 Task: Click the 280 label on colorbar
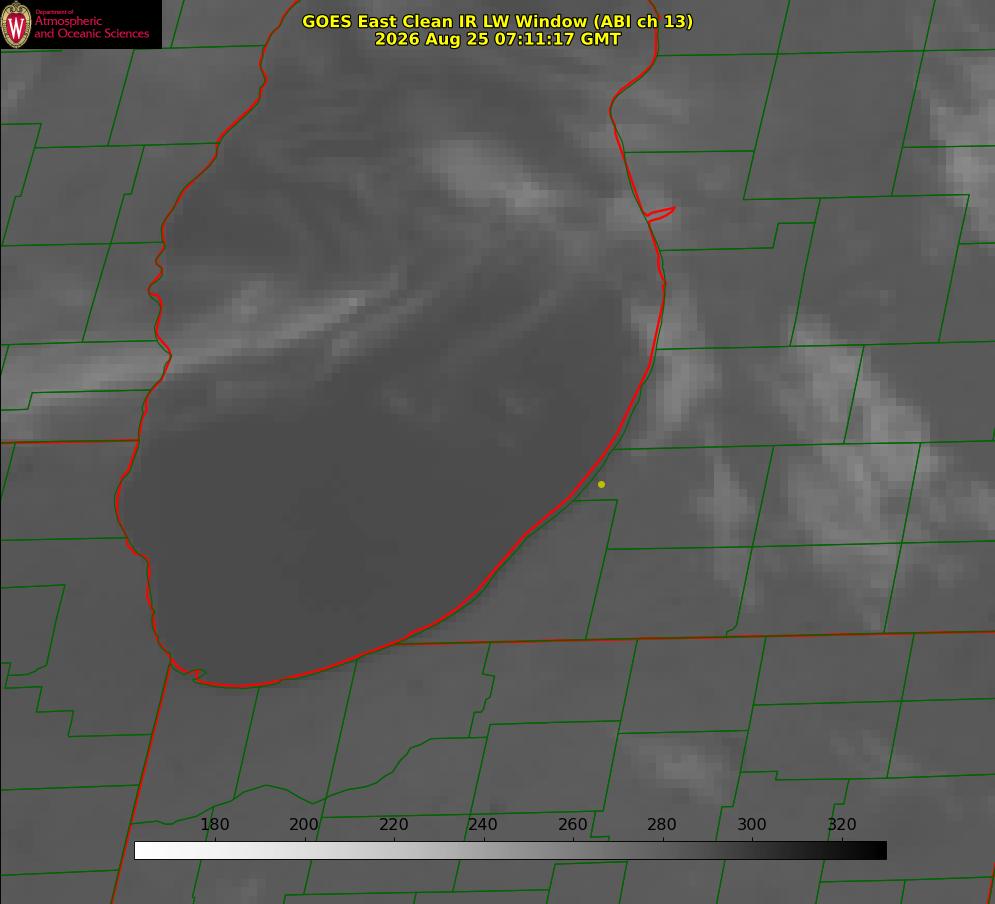click(x=662, y=824)
